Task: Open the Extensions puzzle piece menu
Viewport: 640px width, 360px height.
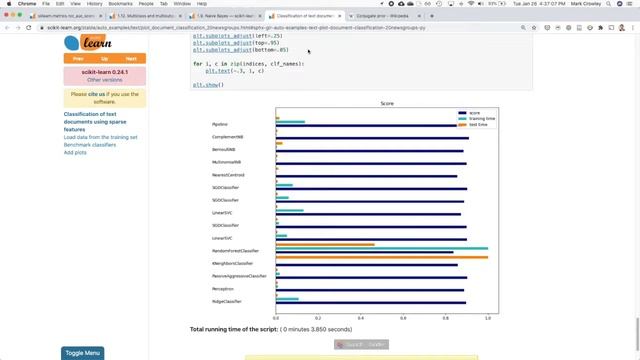Action: (600, 28)
